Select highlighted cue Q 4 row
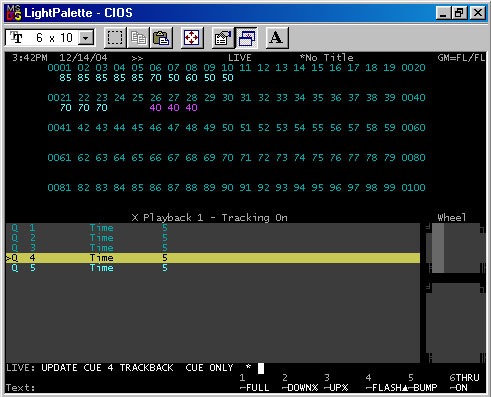This screenshot has height=397, width=491. (x=213, y=258)
